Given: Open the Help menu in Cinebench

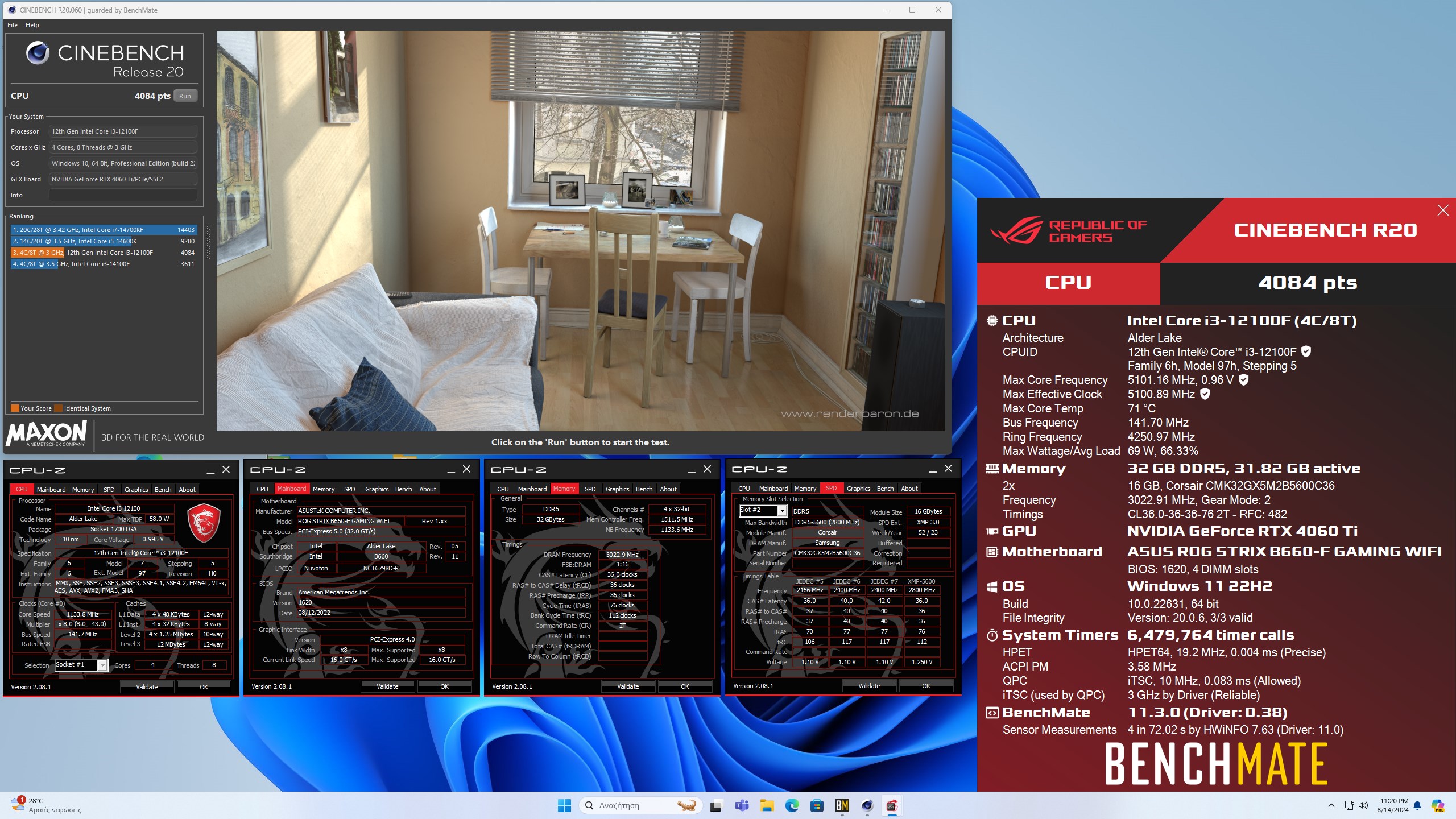Looking at the screenshot, I should [32, 25].
